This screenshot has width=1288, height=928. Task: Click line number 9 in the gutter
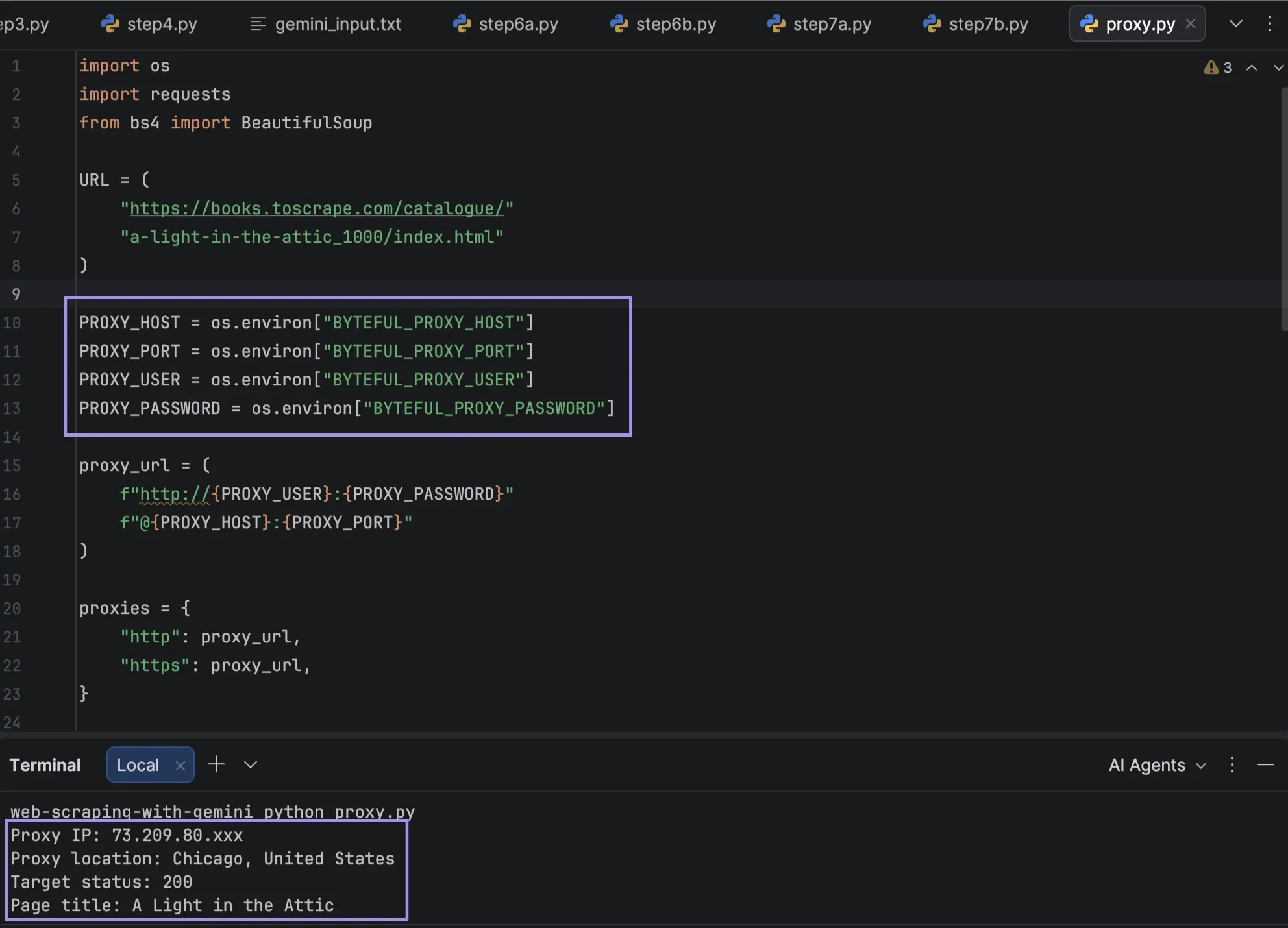pos(16,294)
